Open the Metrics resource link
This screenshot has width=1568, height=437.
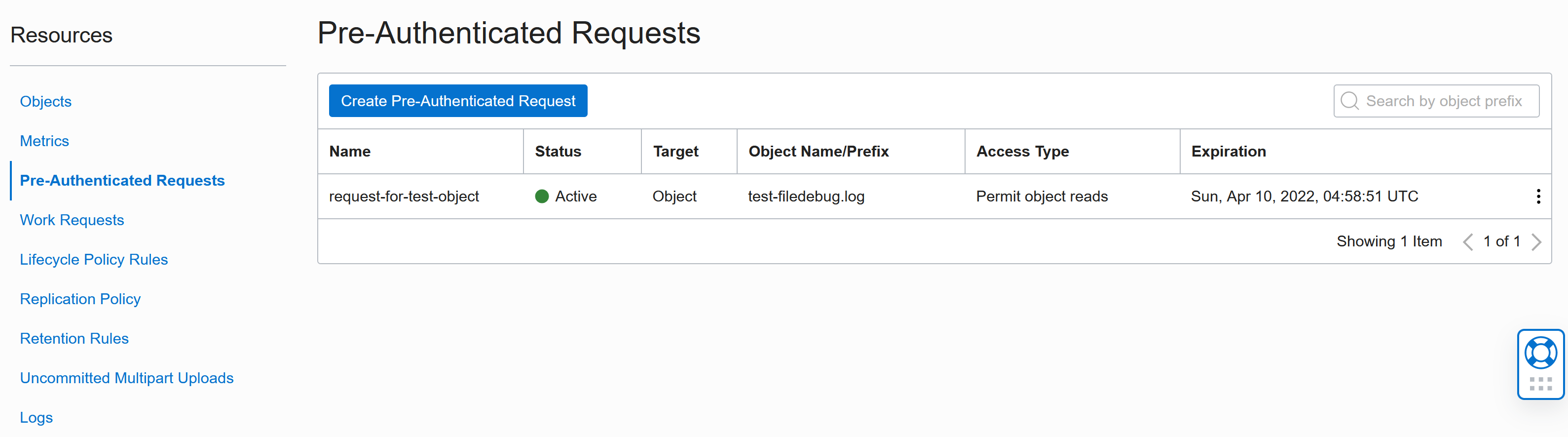click(44, 141)
